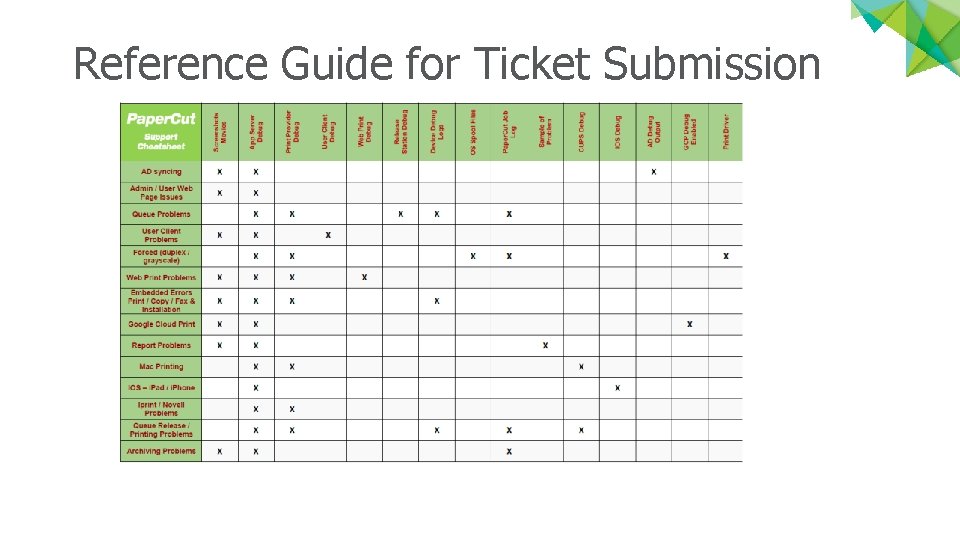Screen dimensions: 960x540
Task: Click the Web Print Problems row label
Action: [161, 277]
